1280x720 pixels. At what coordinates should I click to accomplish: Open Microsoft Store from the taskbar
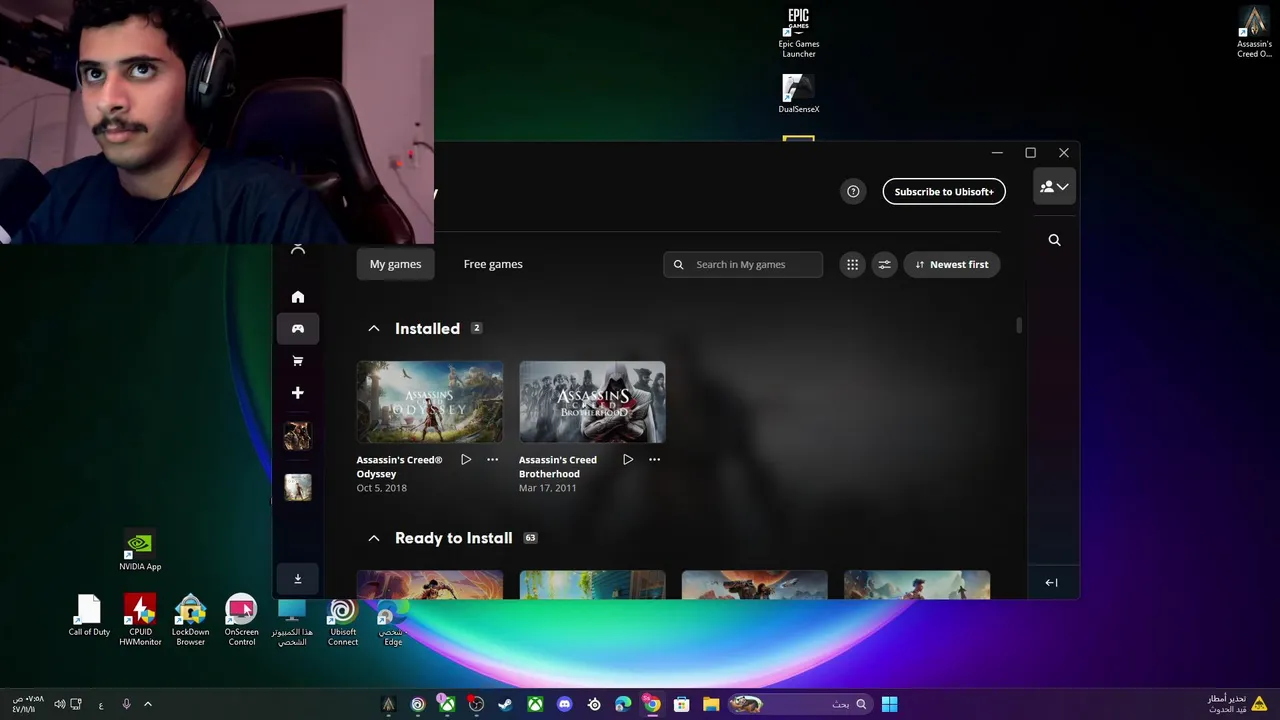click(x=681, y=705)
